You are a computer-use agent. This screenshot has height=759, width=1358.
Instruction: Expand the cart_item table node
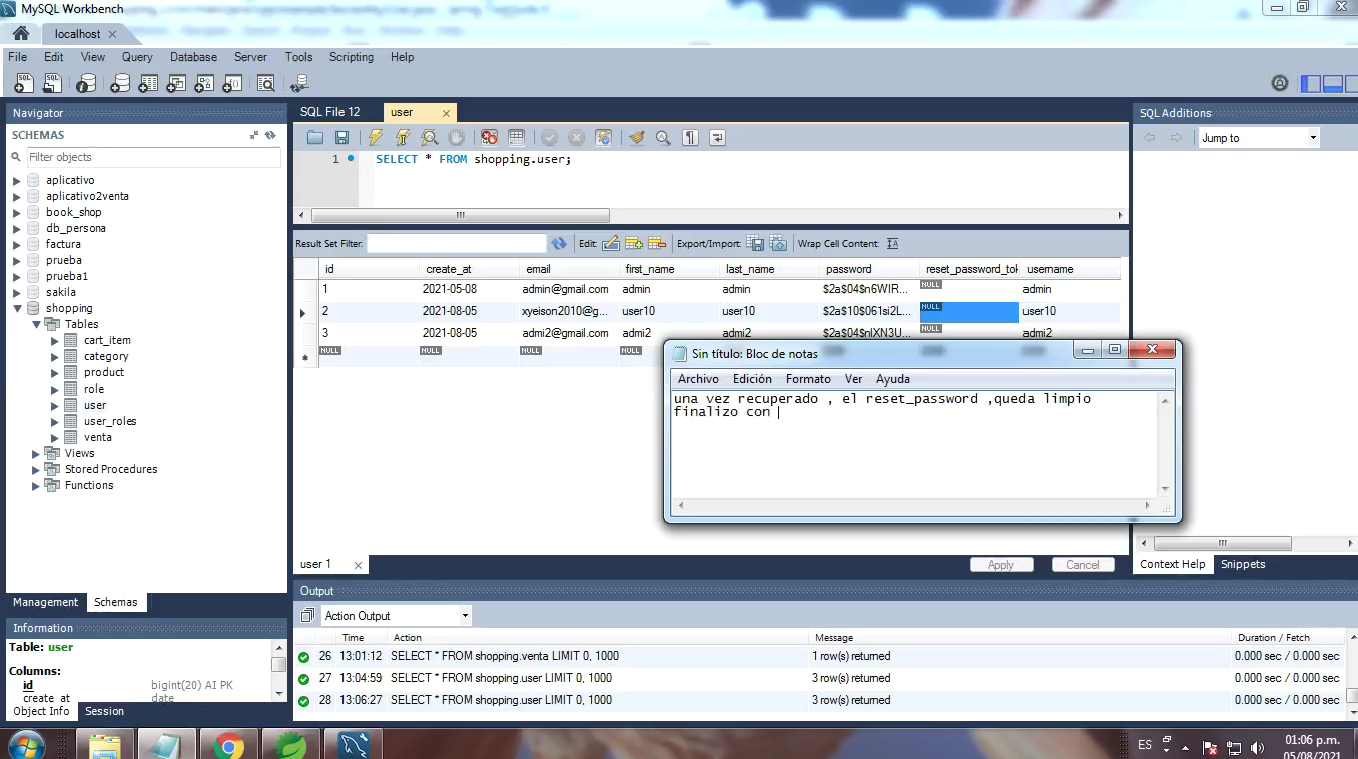[x=55, y=341]
